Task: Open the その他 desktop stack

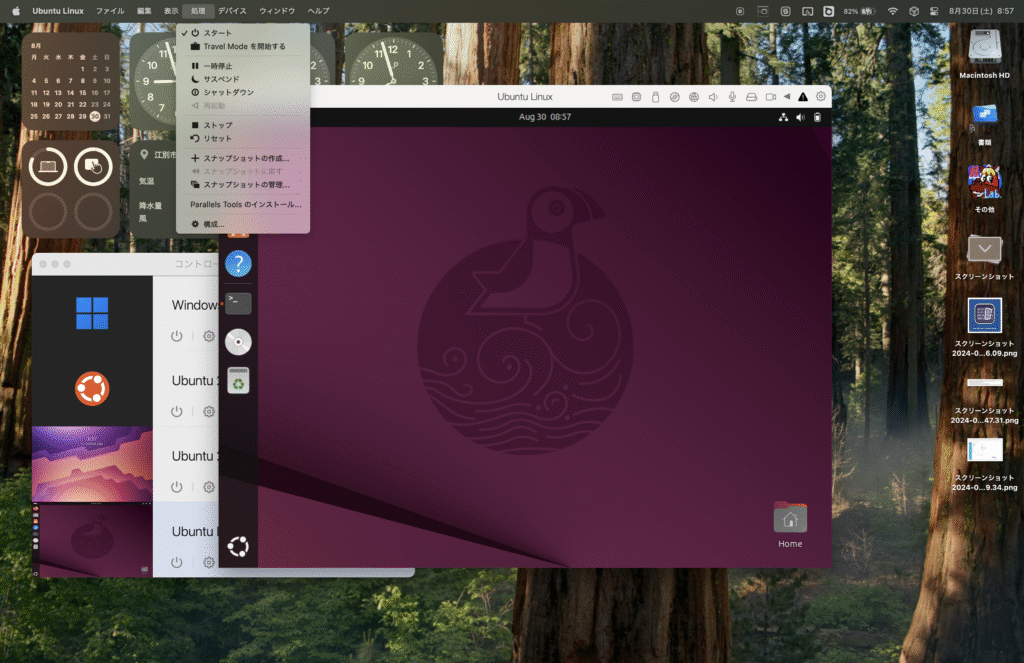Action: tap(984, 188)
